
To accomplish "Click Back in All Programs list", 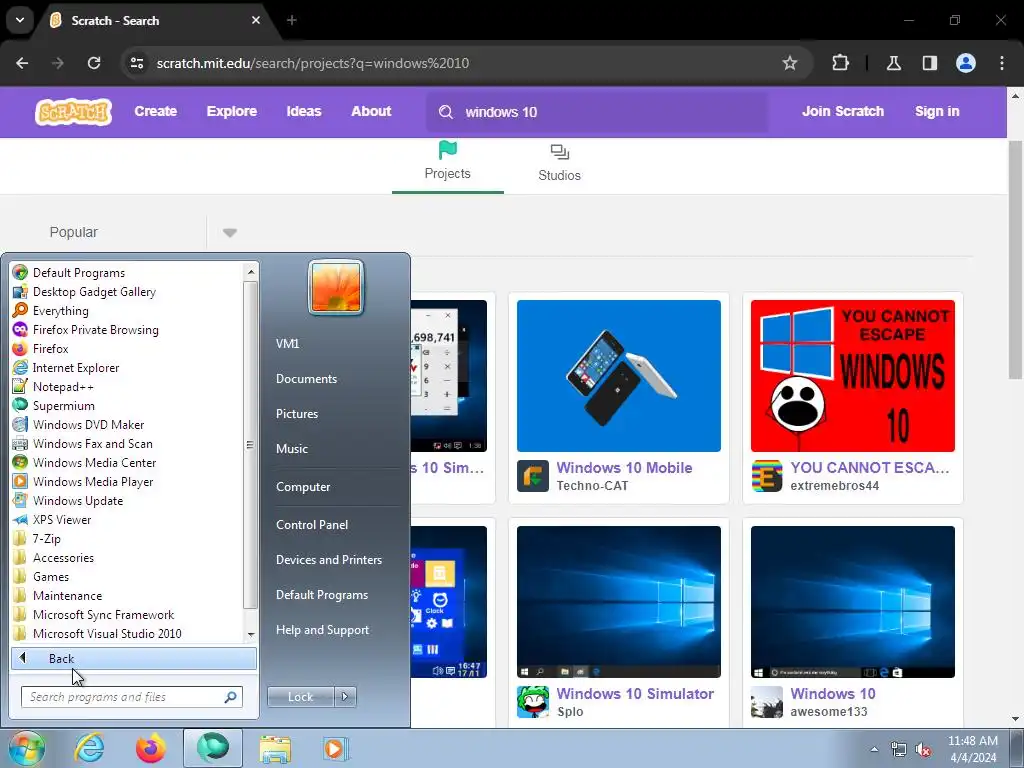I will point(134,658).
